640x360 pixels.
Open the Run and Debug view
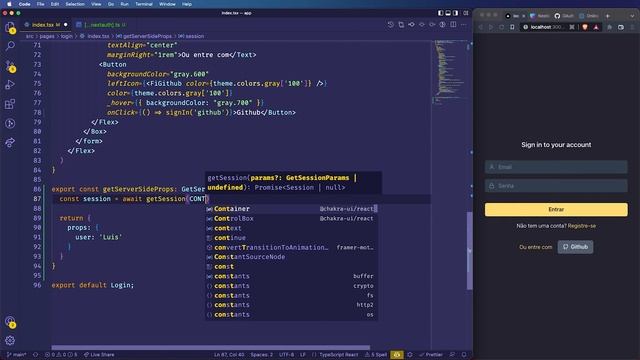pos(10,85)
